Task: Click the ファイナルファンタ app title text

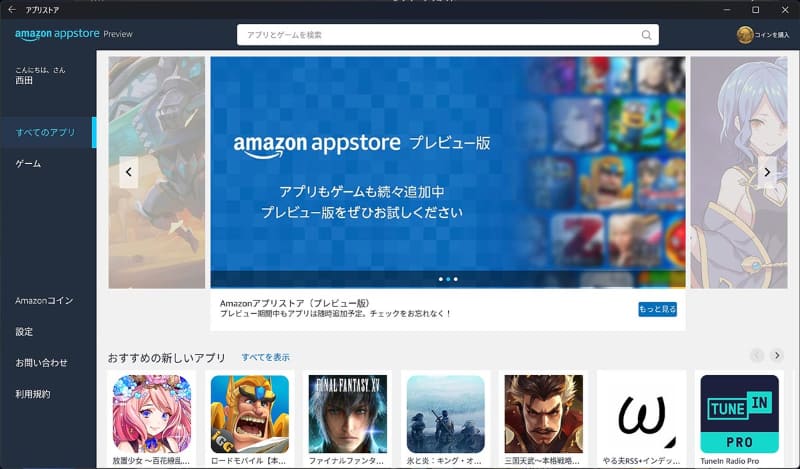Action: click(346, 461)
